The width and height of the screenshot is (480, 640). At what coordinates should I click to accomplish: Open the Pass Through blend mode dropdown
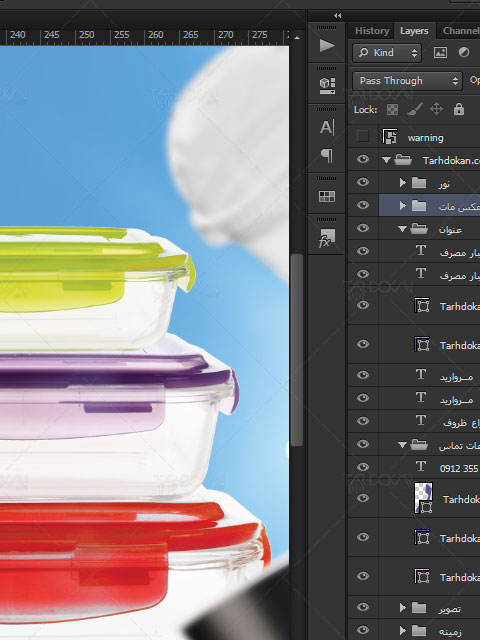pos(407,81)
